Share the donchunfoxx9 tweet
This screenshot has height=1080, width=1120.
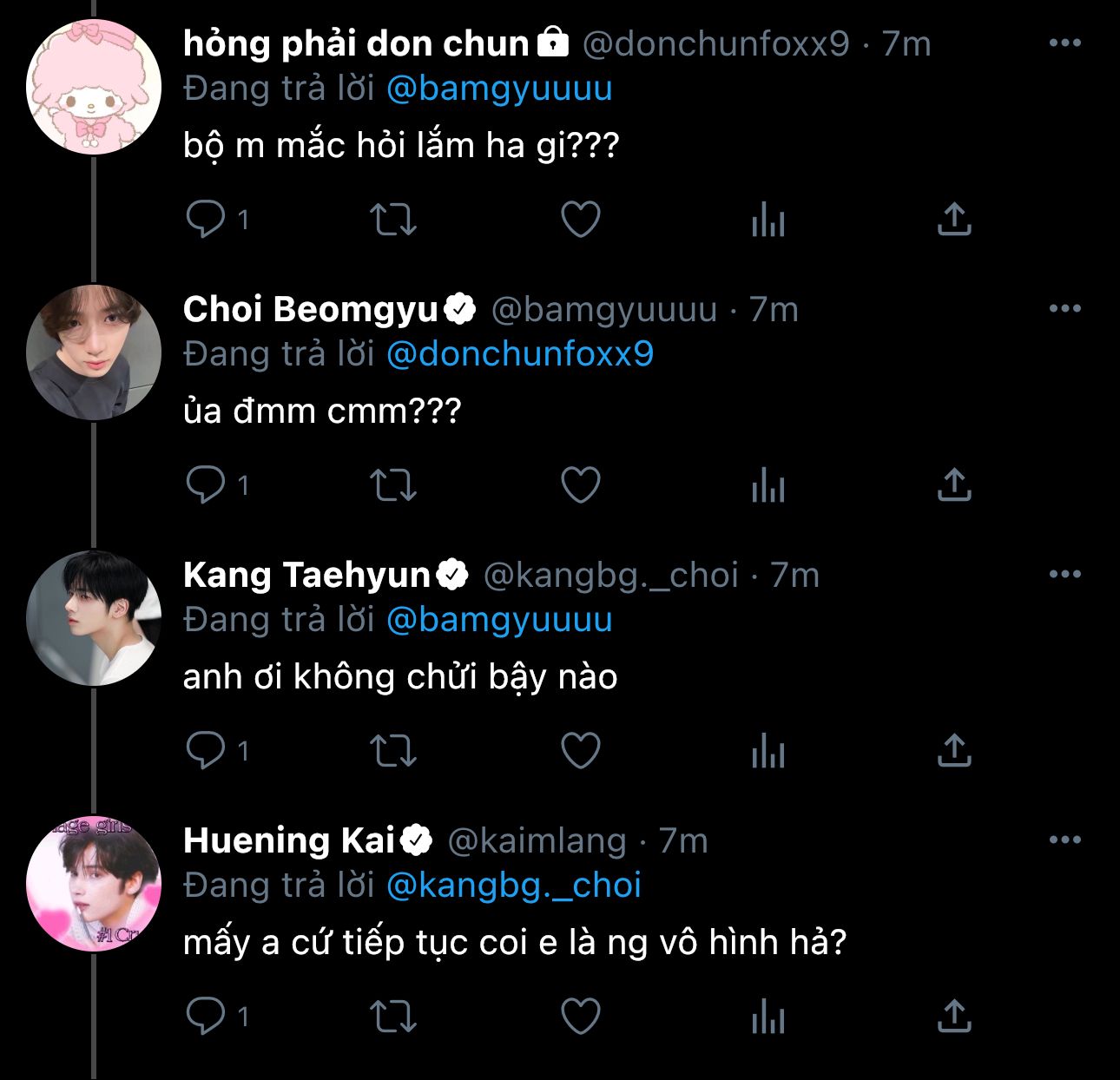tap(954, 219)
